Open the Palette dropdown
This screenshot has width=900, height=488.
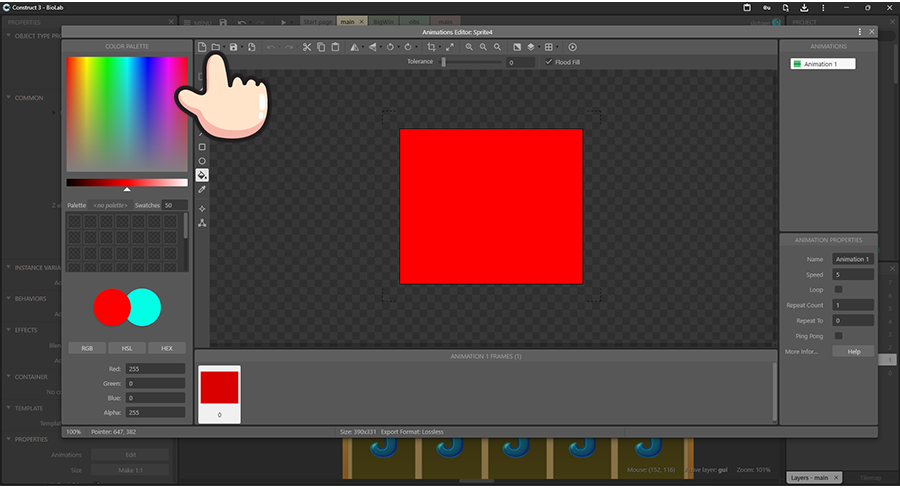[110, 205]
